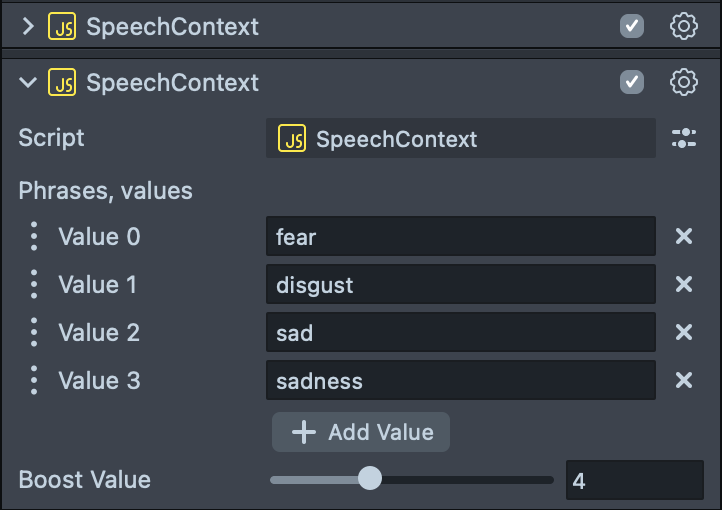Click the Boost Value number field
This screenshot has height=510, width=722.
[634, 480]
